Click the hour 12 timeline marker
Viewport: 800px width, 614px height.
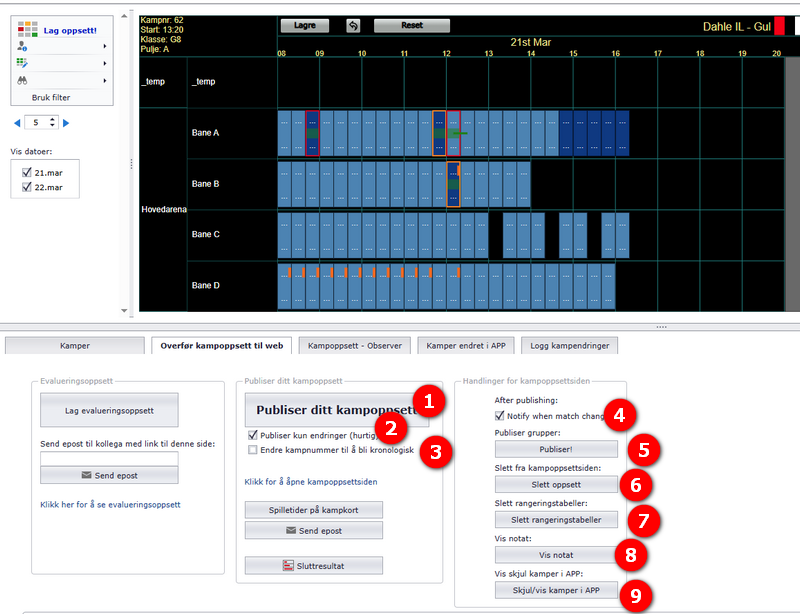coord(446,53)
